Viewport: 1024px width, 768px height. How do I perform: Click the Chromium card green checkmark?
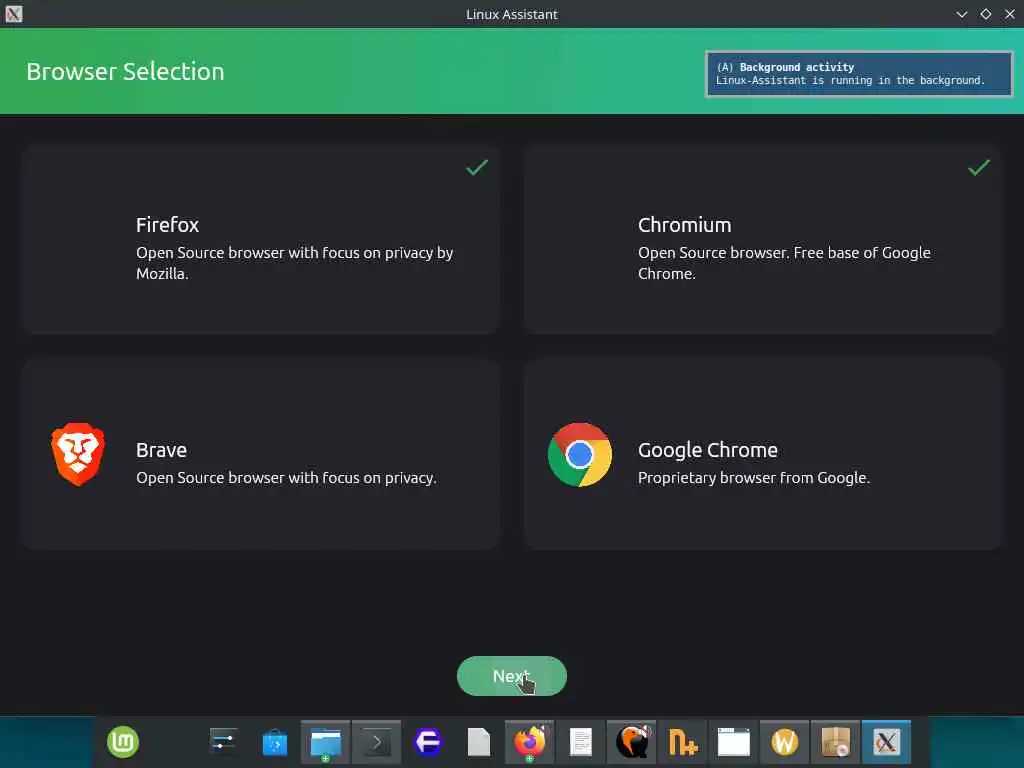click(978, 167)
